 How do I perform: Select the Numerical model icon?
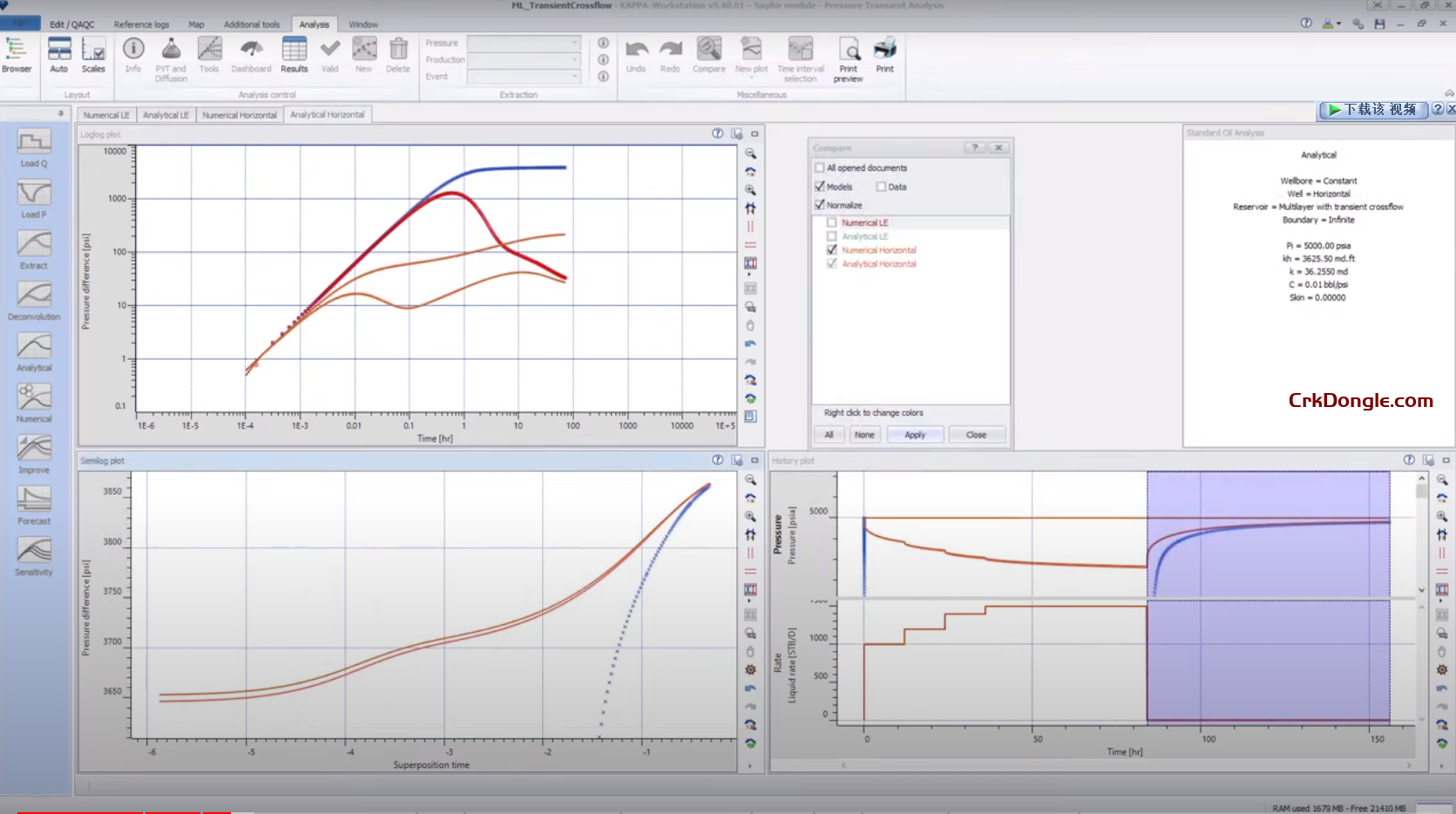click(x=34, y=398)
